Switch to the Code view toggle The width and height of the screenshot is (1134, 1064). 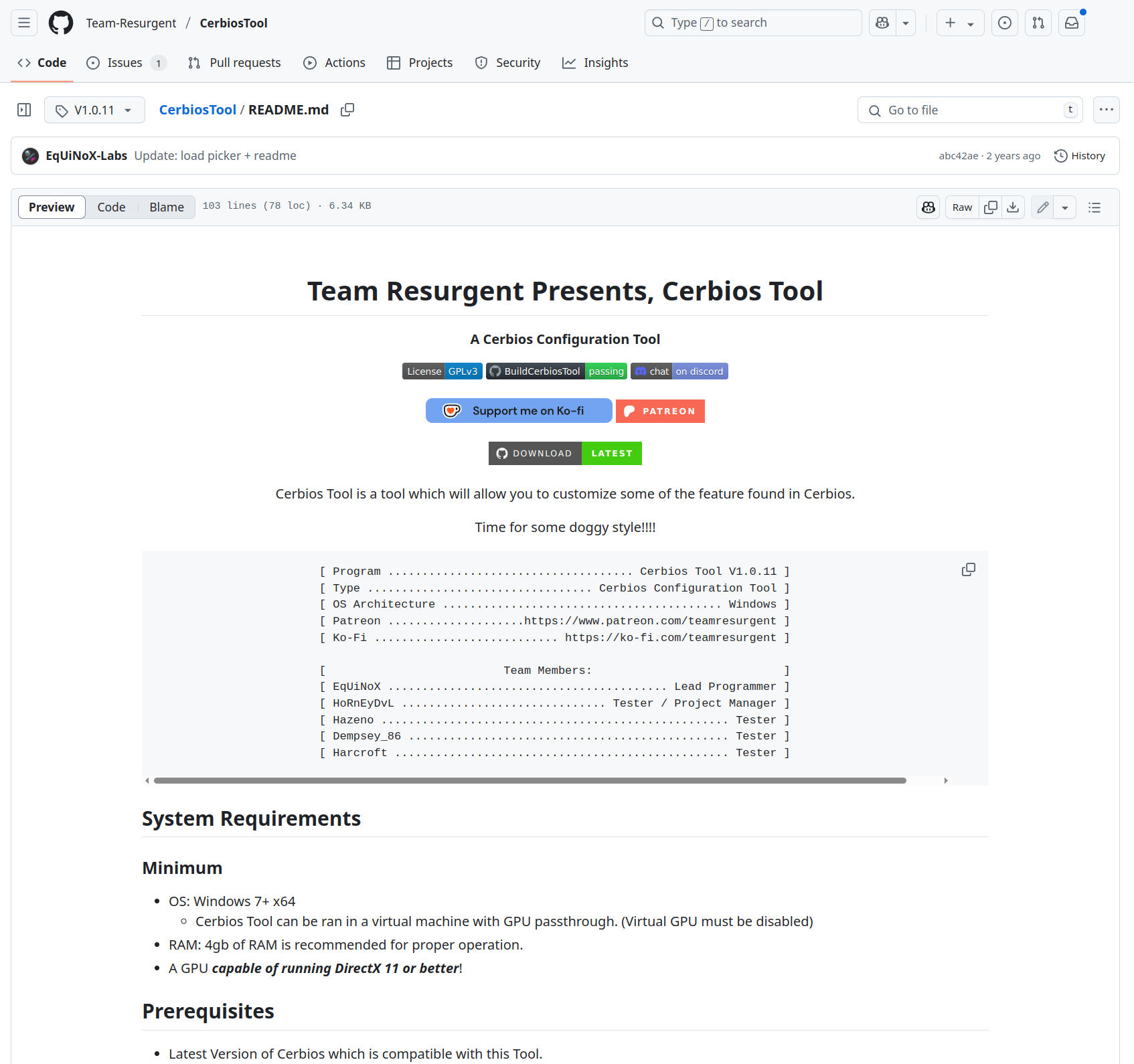[111, 207]
